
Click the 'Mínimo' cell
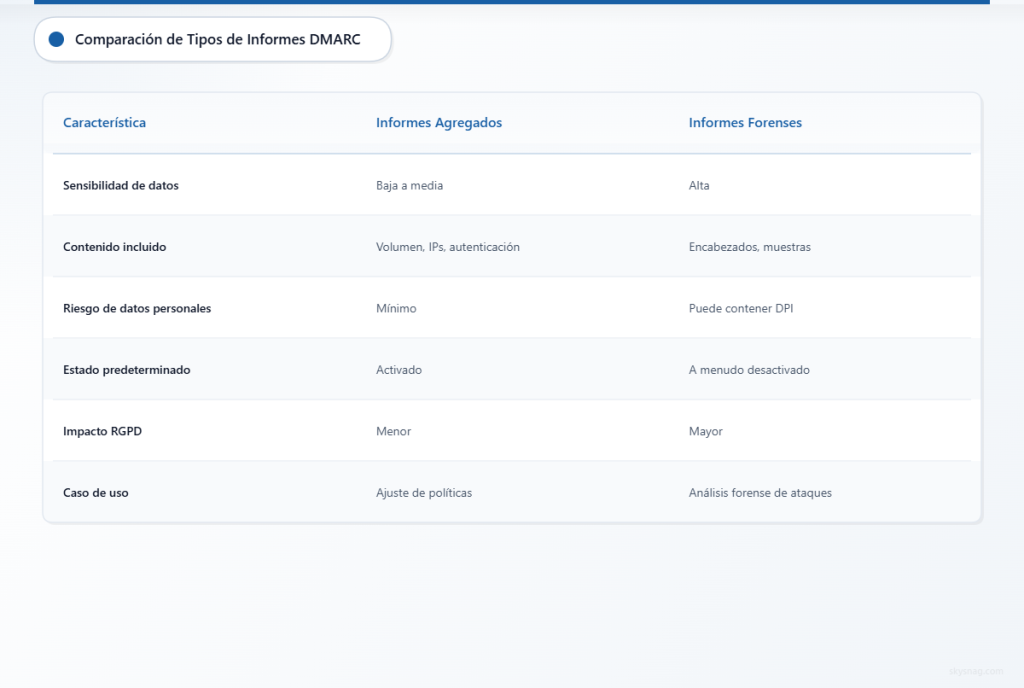tap(396, 308)
